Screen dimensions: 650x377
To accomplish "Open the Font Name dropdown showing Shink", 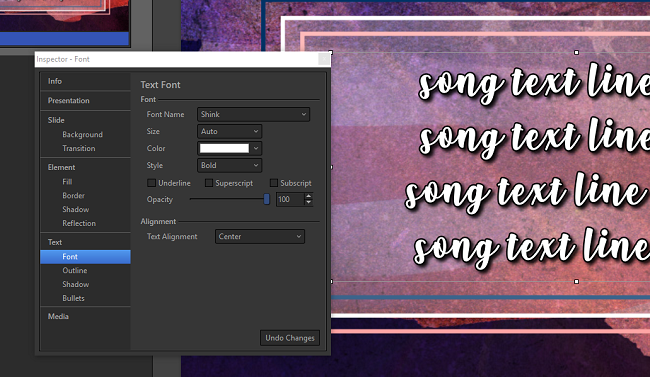I will (253, 114).
